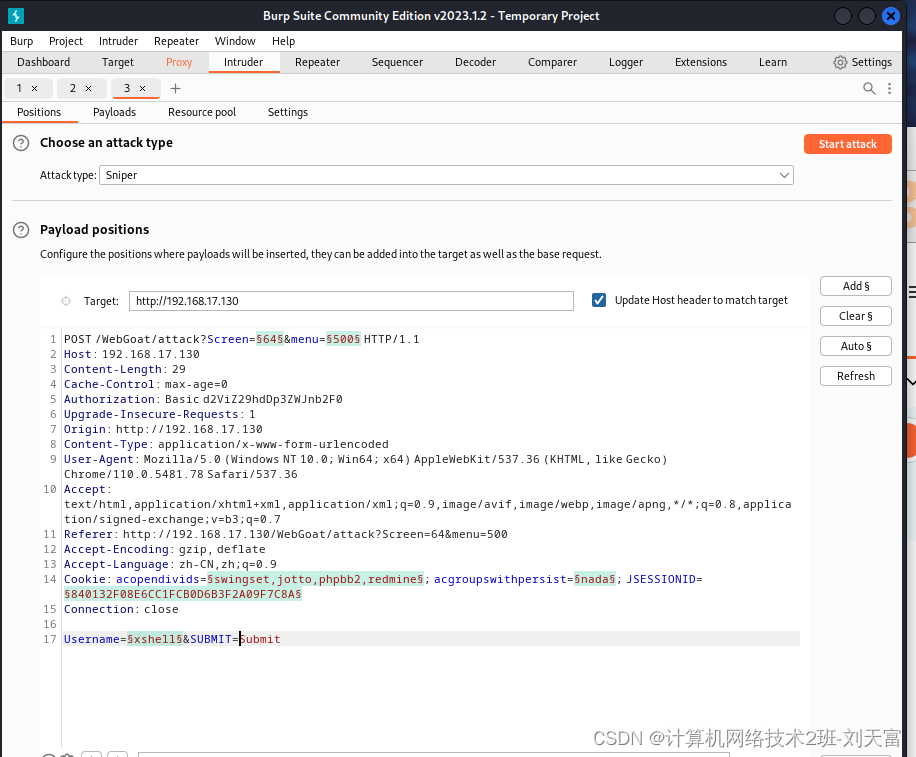
Task: Click the target crosshair icon beside Target label
Action: [x=66, y=301]
